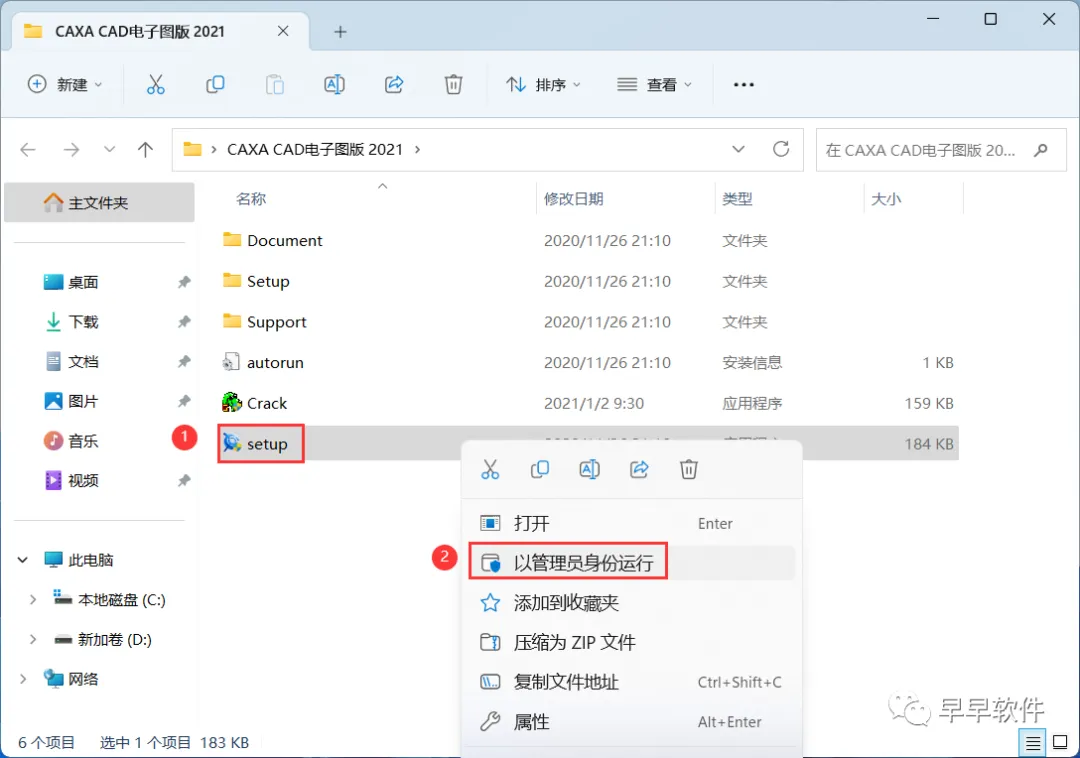Viewport: 1080px width, 758px height.
Task: Collapse the 此电脑 tree node
Action: (23, 560)
